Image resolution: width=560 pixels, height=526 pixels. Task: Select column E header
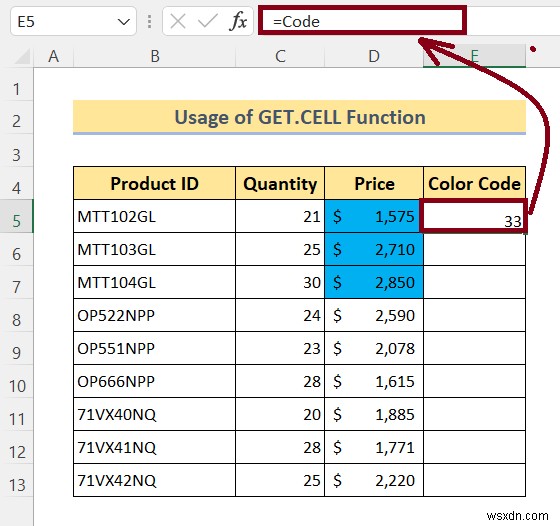(x=474, y=56)
